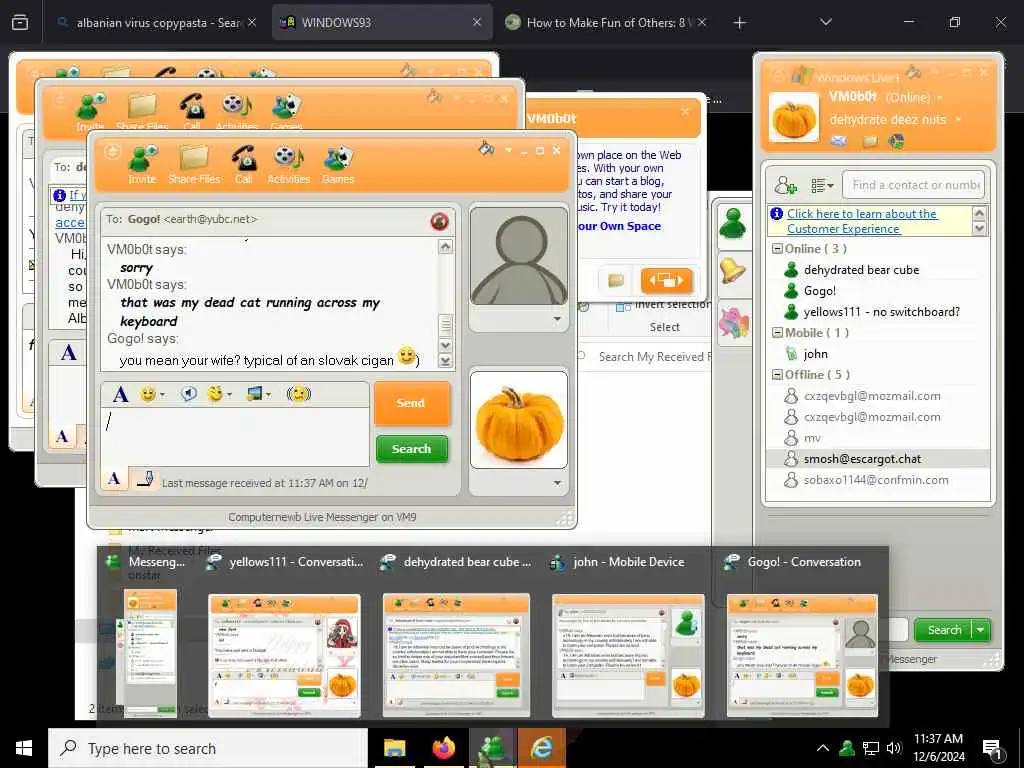
Task: Open dropdown under Gogo!'s display picture
Action: tap(556, 319)
